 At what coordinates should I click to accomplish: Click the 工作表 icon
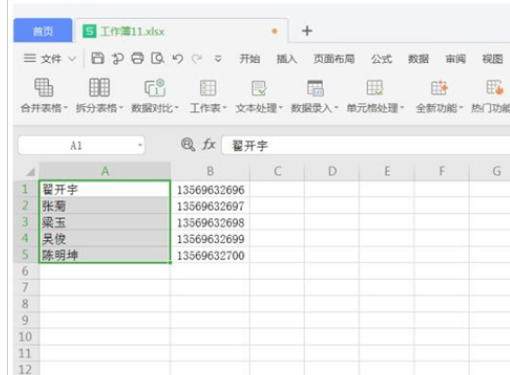(x=208, y=88)
